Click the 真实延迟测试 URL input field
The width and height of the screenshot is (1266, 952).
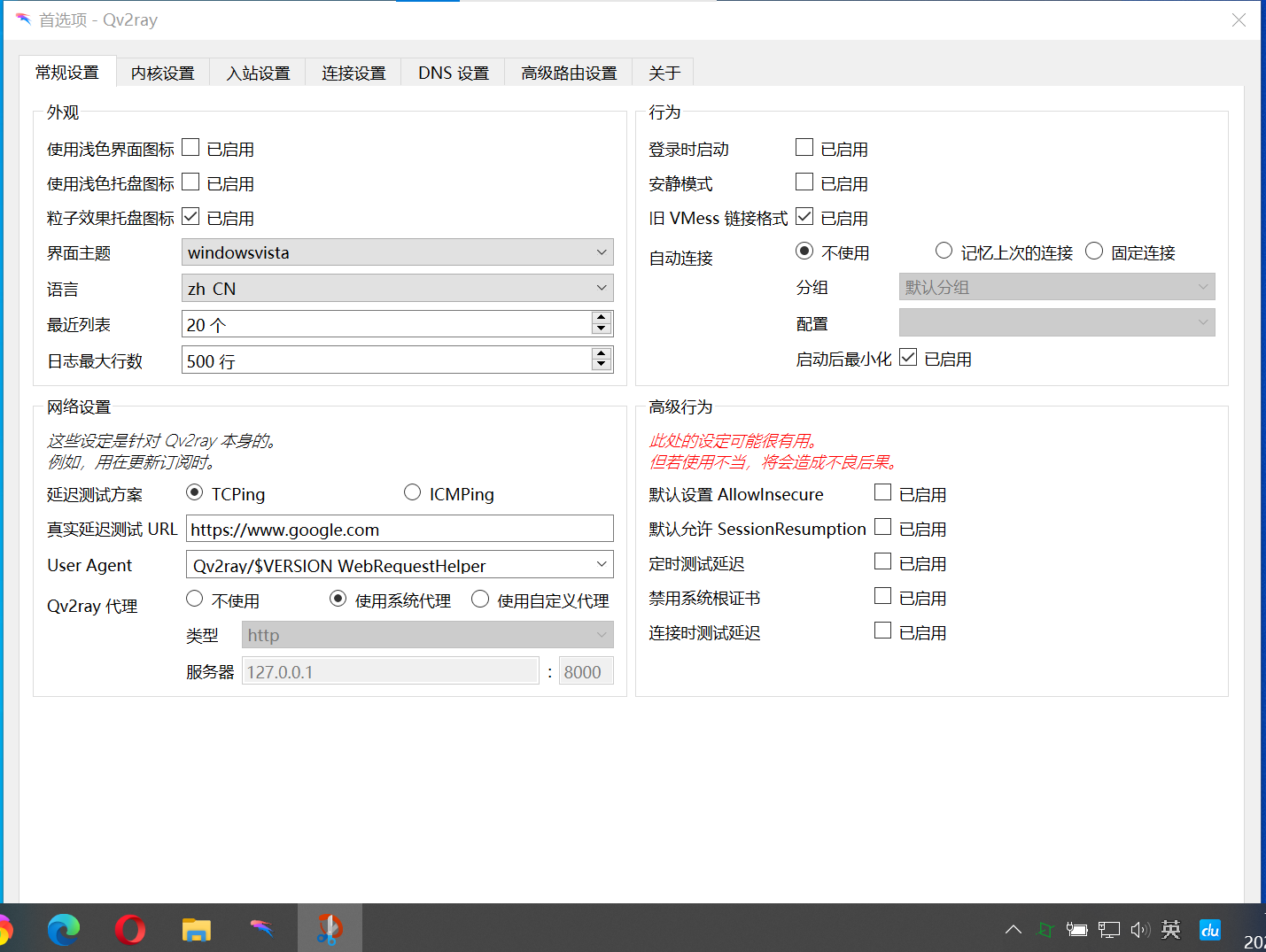coord(400,529)
